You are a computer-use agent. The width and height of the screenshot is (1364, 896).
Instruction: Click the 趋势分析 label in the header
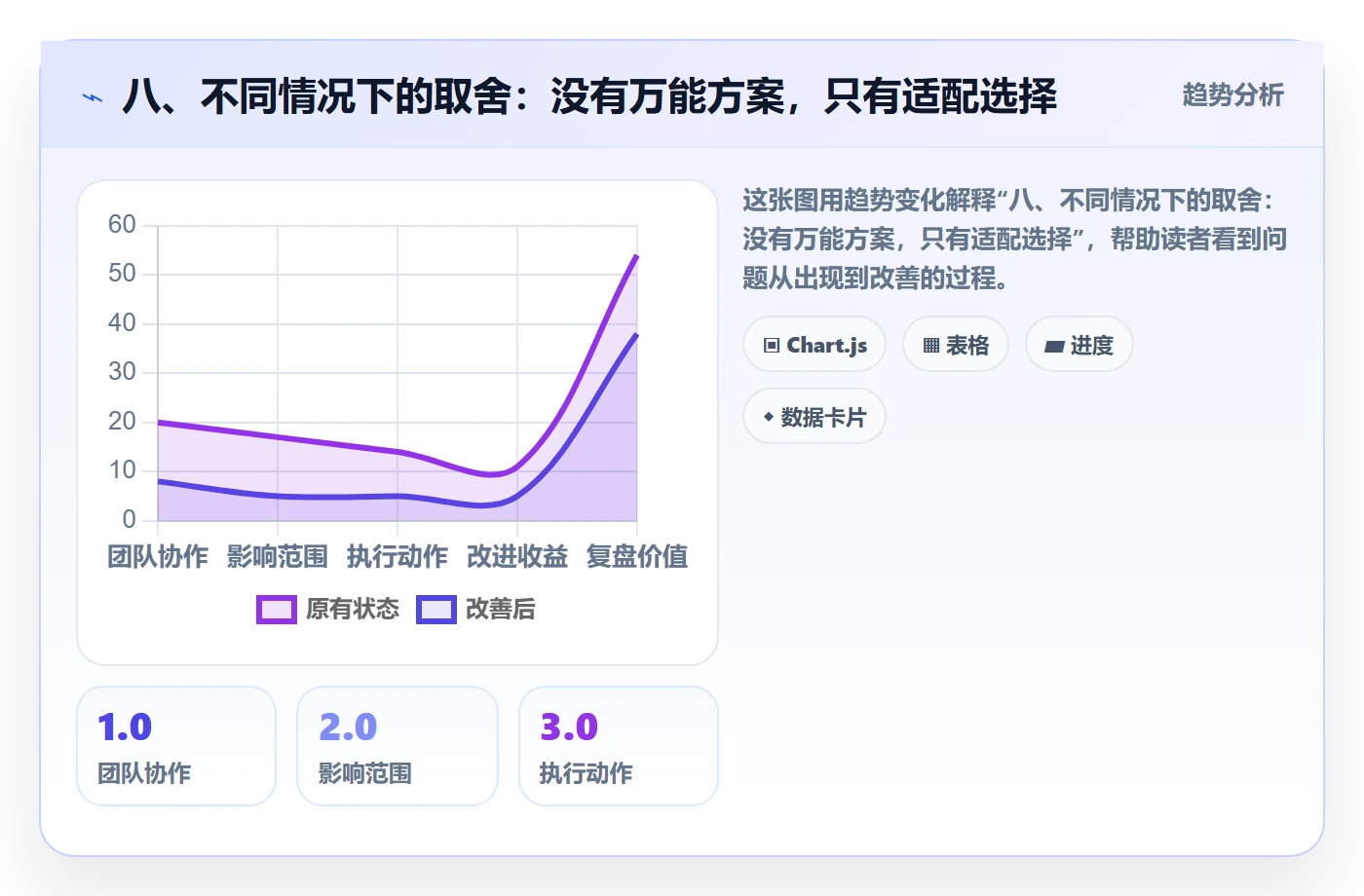tap(1233, 94)
